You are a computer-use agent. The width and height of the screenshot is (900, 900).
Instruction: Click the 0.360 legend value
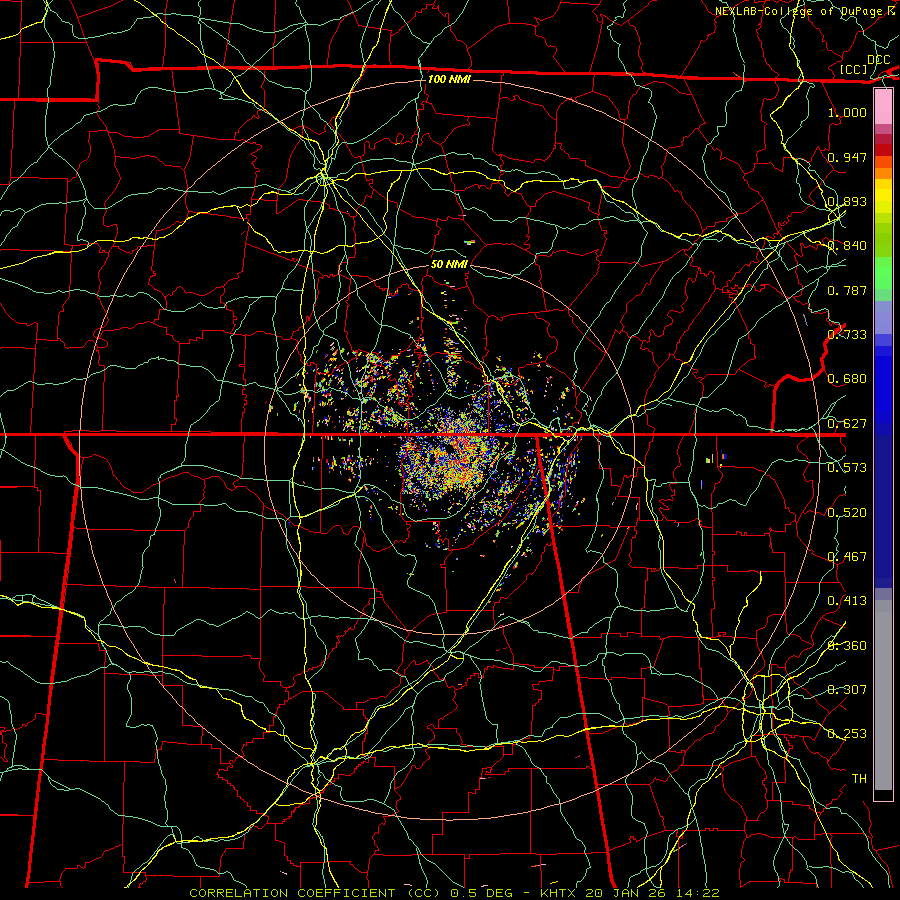coord(847,646)
